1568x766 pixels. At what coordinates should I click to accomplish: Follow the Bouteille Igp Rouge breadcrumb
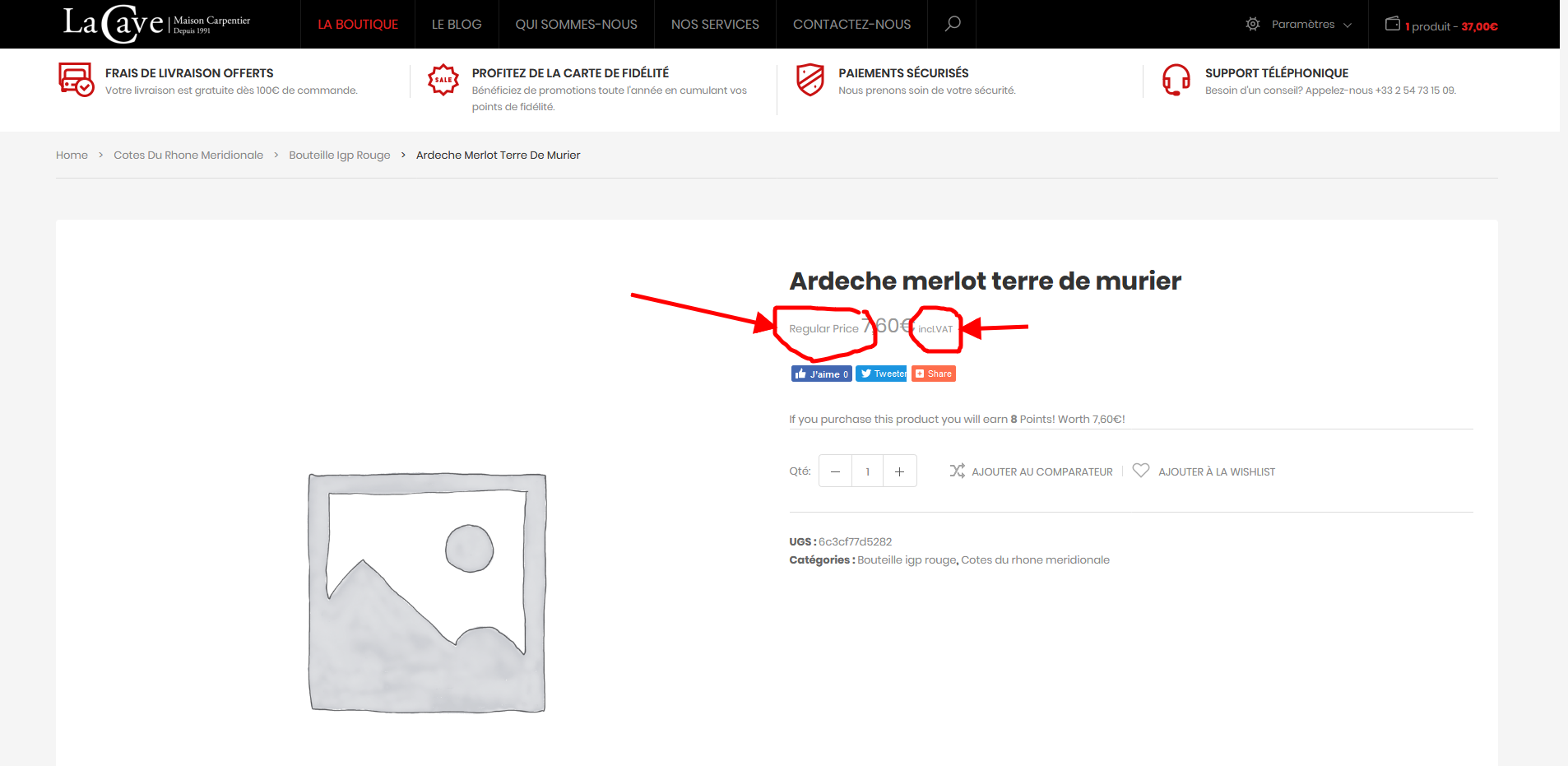(x=339, y=155)
